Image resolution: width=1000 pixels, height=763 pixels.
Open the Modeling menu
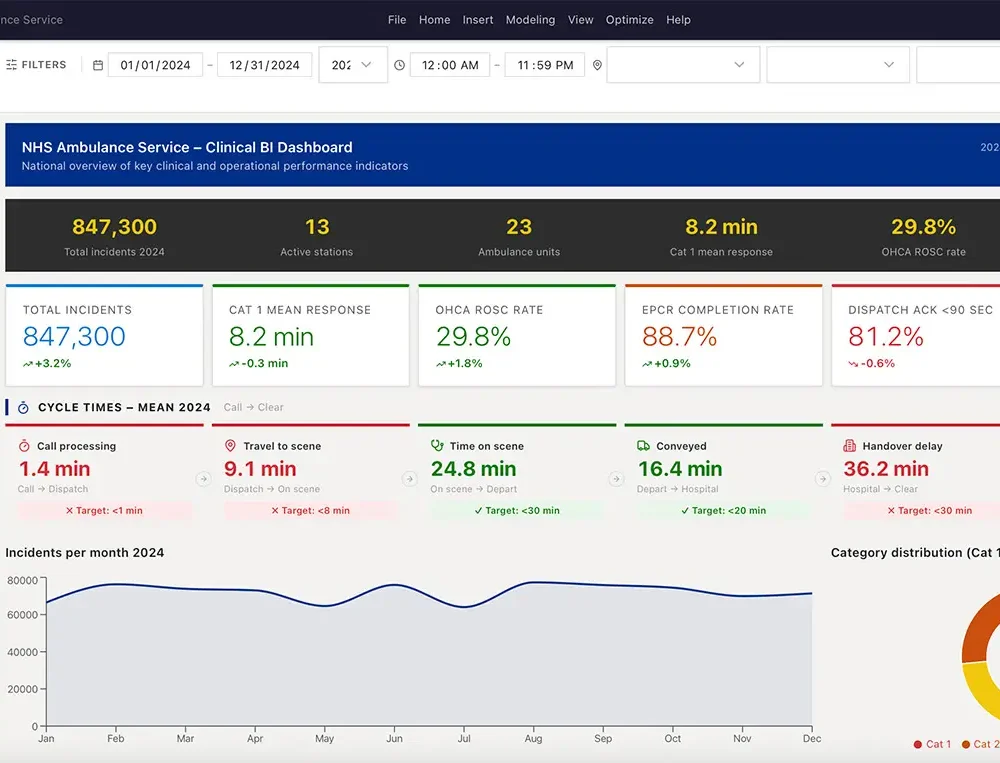(x=530, y=20)
